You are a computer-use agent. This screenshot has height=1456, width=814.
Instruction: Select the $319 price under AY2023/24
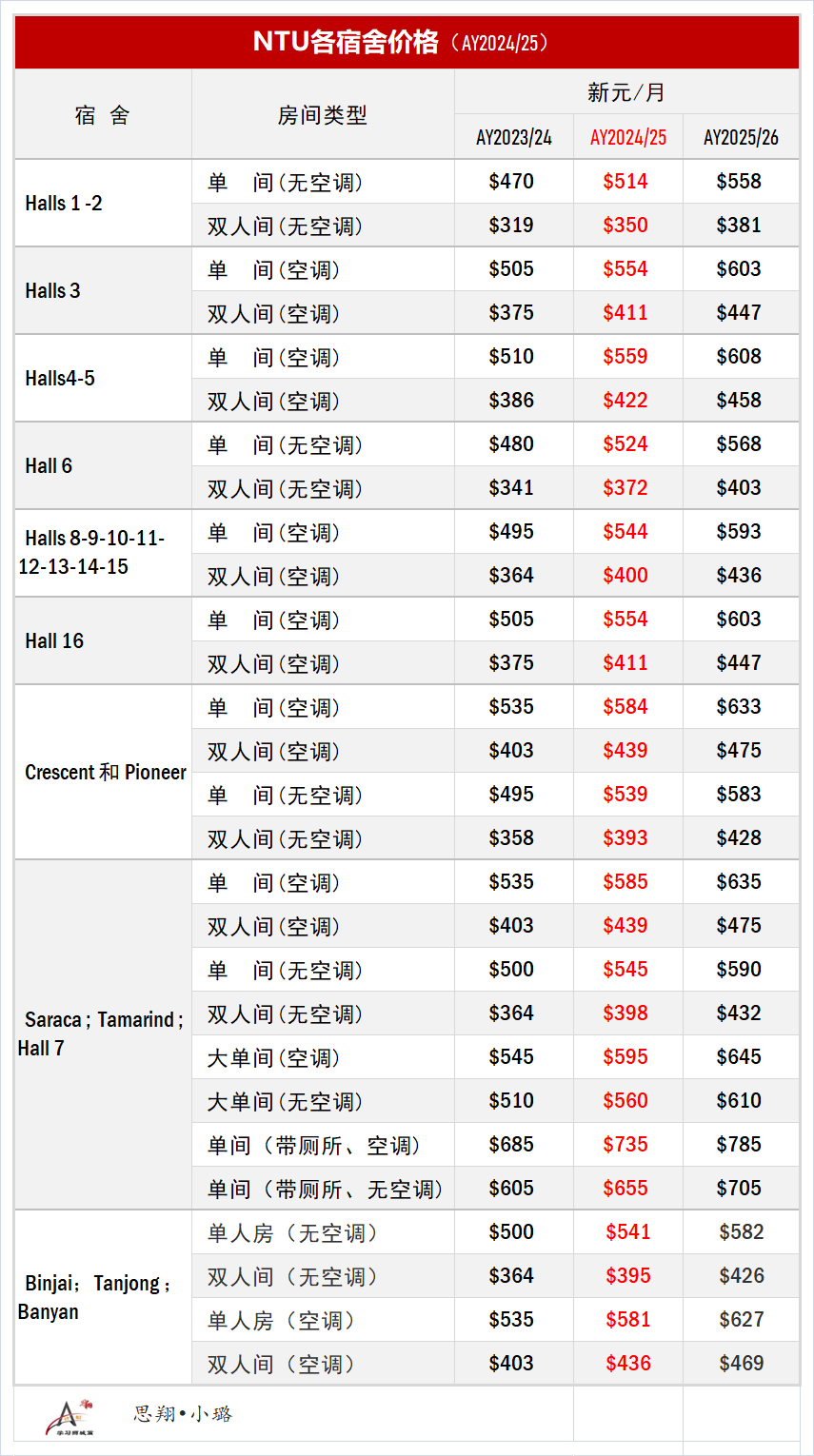click(512, 226)
